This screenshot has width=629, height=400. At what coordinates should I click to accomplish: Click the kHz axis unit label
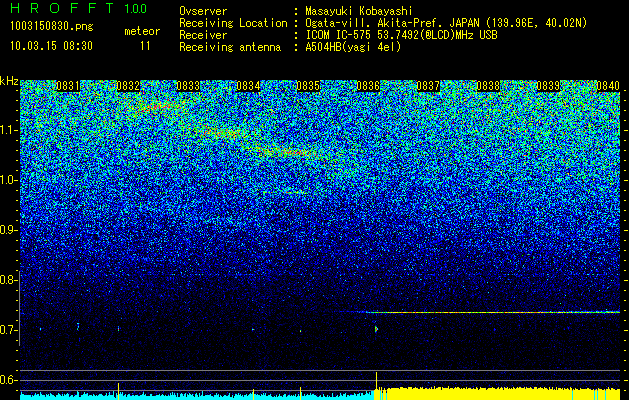click(x=9, y=81)
